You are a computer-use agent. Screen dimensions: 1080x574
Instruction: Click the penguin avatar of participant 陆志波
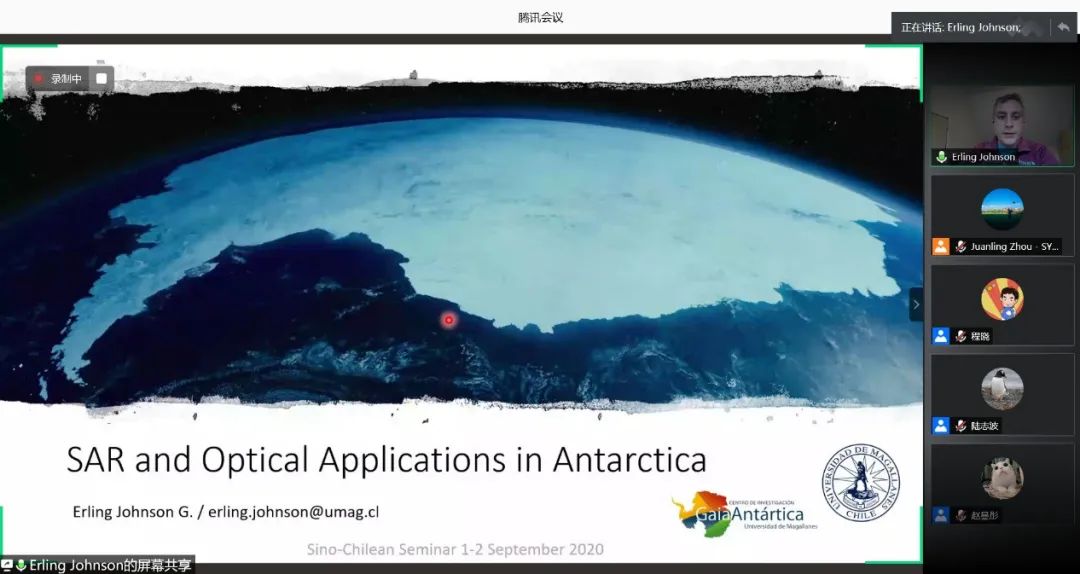1002,388
